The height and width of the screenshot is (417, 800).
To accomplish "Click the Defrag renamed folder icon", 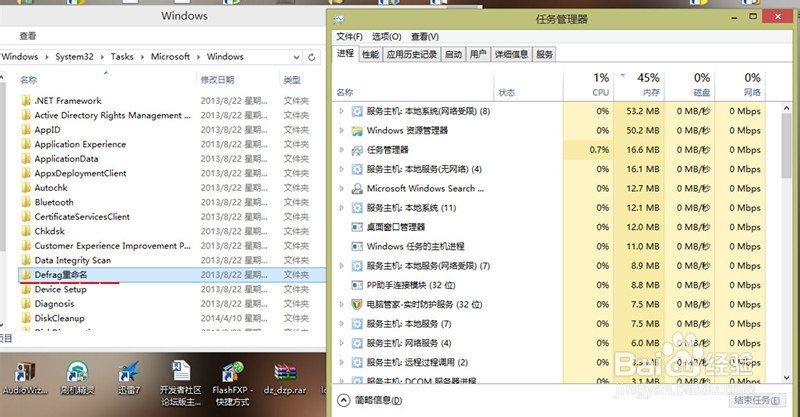I will point(26,275).
